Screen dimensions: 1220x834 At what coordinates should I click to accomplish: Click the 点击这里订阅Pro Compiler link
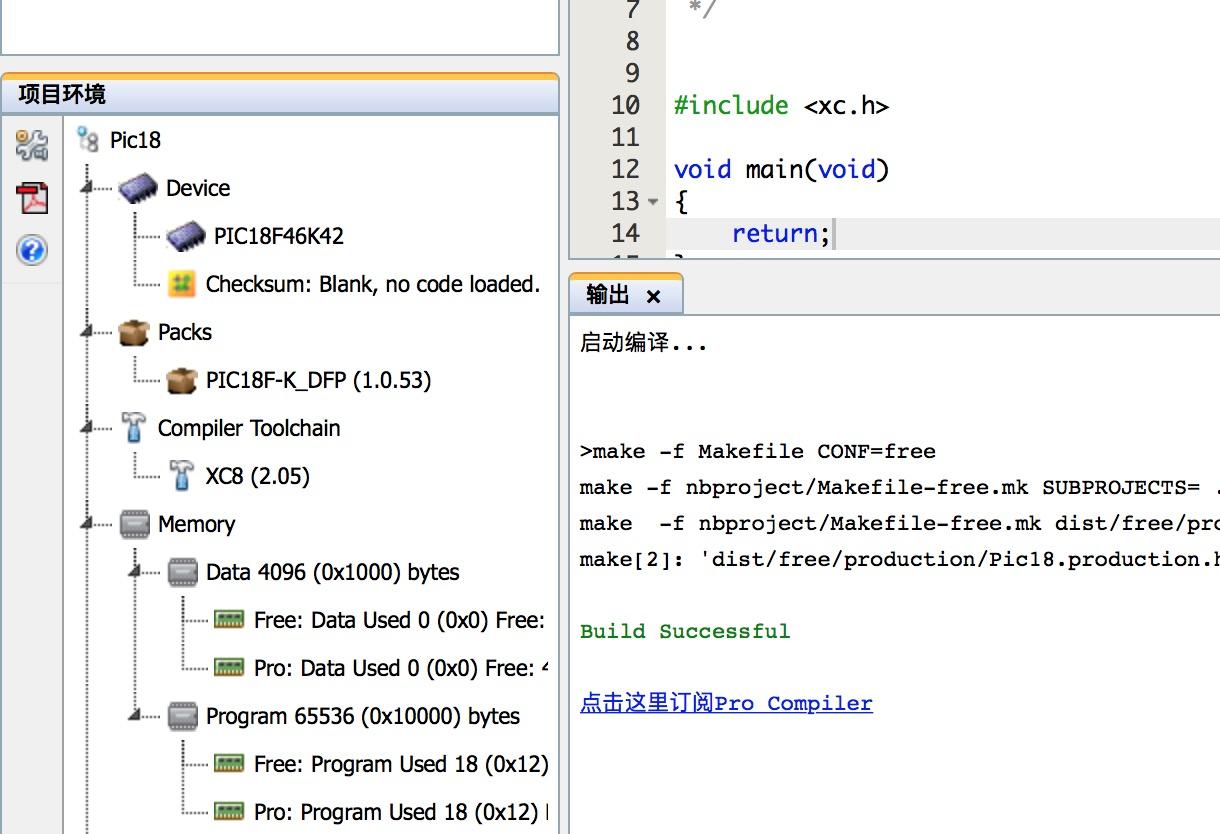pyautogui.click(x=726, y=703)
